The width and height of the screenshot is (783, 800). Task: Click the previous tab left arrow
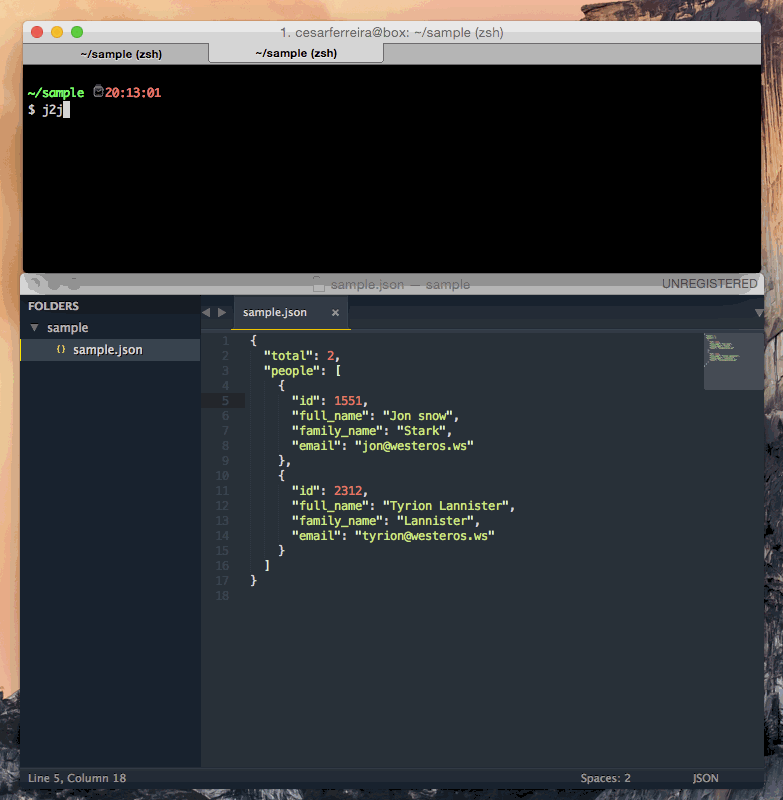click(x=206, y=313)
